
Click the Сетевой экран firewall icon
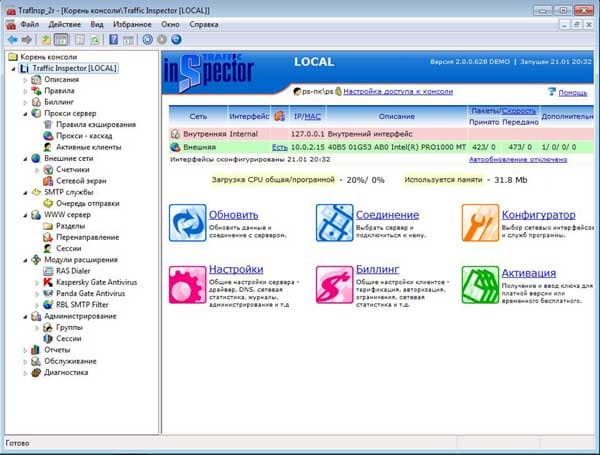pos(48,181)
